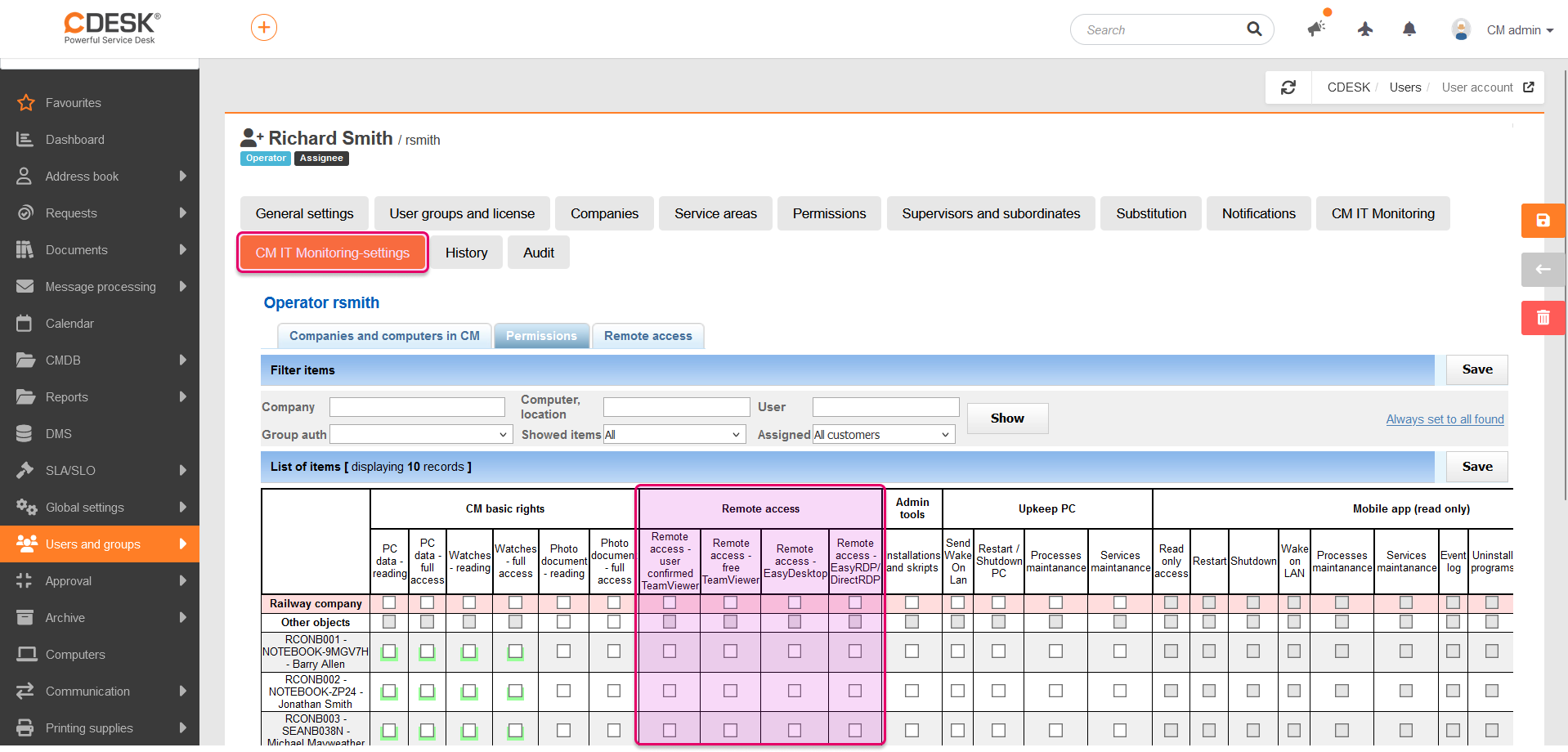
Task: Open the megaphone announcements icon
Action: pos(1315,29)
